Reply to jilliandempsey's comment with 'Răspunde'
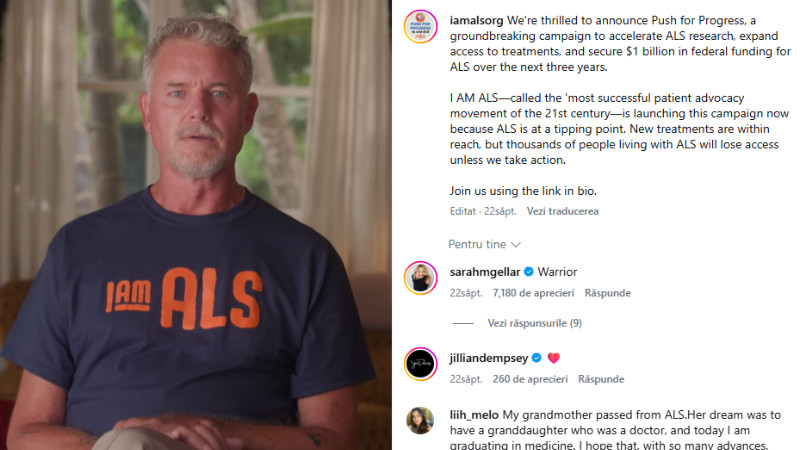The image size is (800, 450). pyautogui.click(x=601, y=379)
